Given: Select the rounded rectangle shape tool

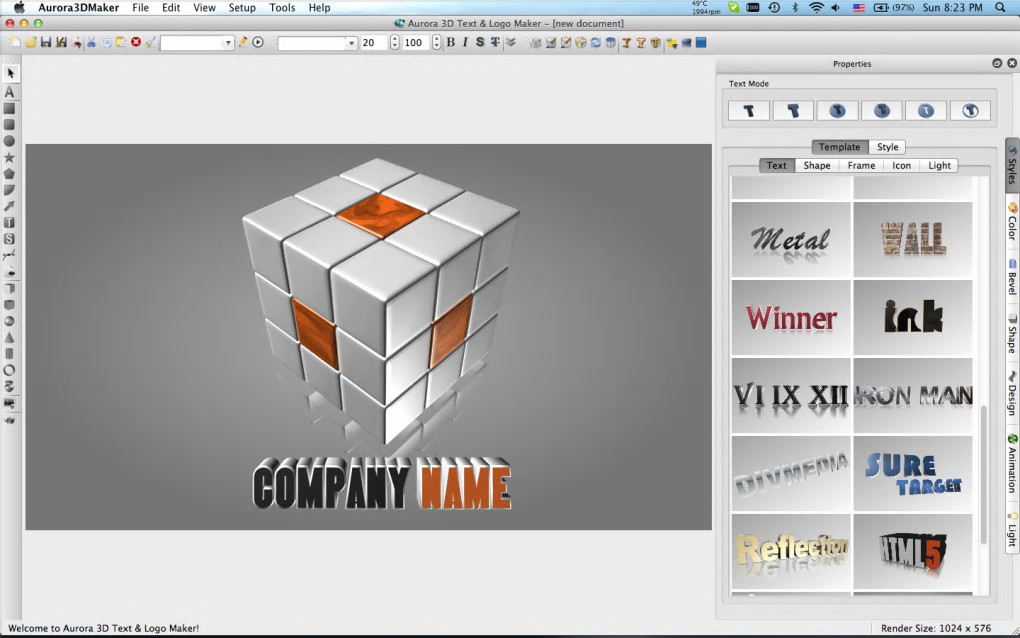Looking at the screenshot, I should point(10,125).
